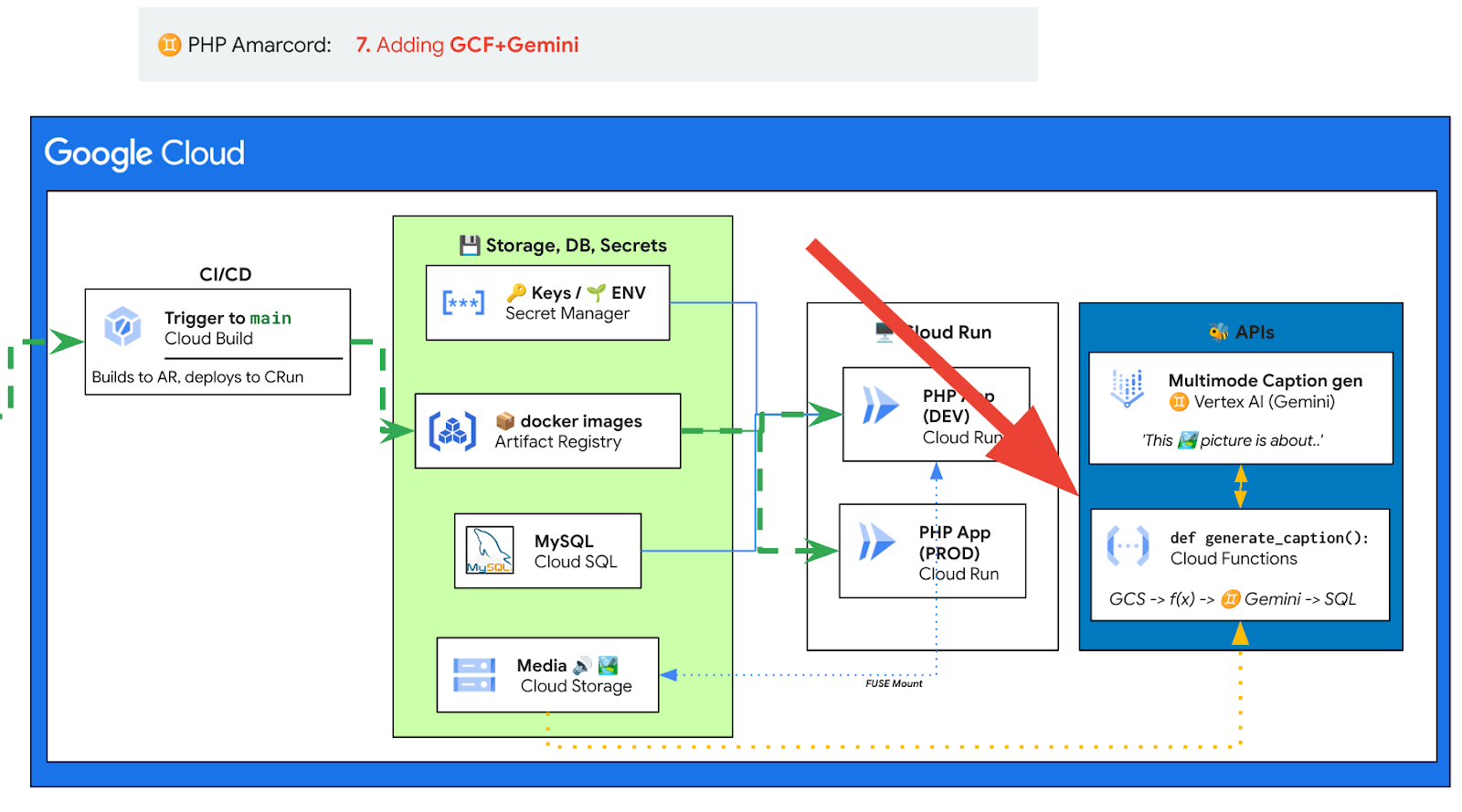Click the Gemini icon beside PHP Amarcord
1462x812 pixels.
[x=169, y=45]
